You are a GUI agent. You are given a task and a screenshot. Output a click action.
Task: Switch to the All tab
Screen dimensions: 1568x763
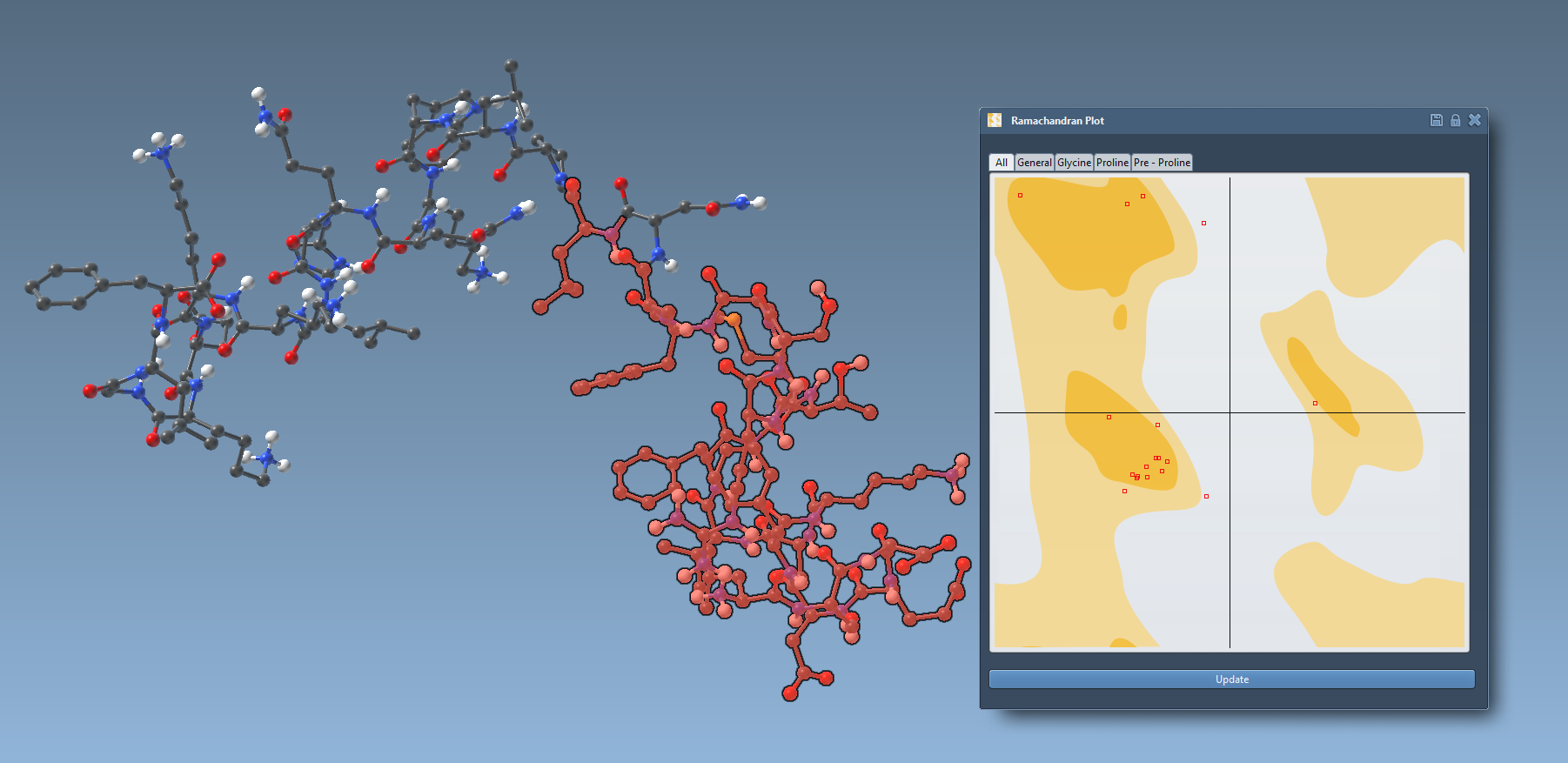tap(1002, 163)
